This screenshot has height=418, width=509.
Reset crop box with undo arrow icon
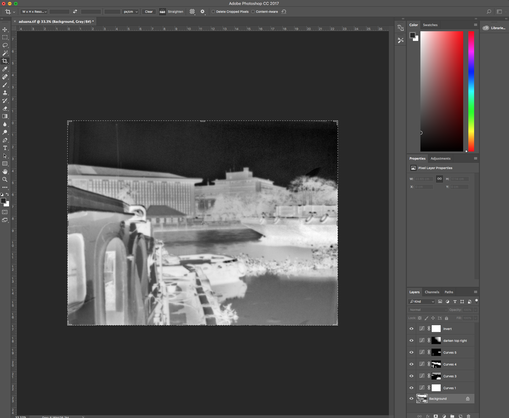[x=284, y=12]
